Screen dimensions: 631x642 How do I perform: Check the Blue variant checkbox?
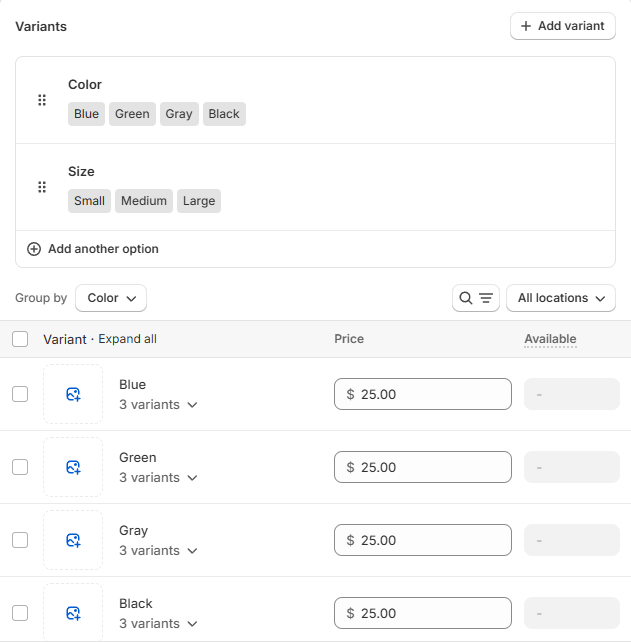[20, 394]
